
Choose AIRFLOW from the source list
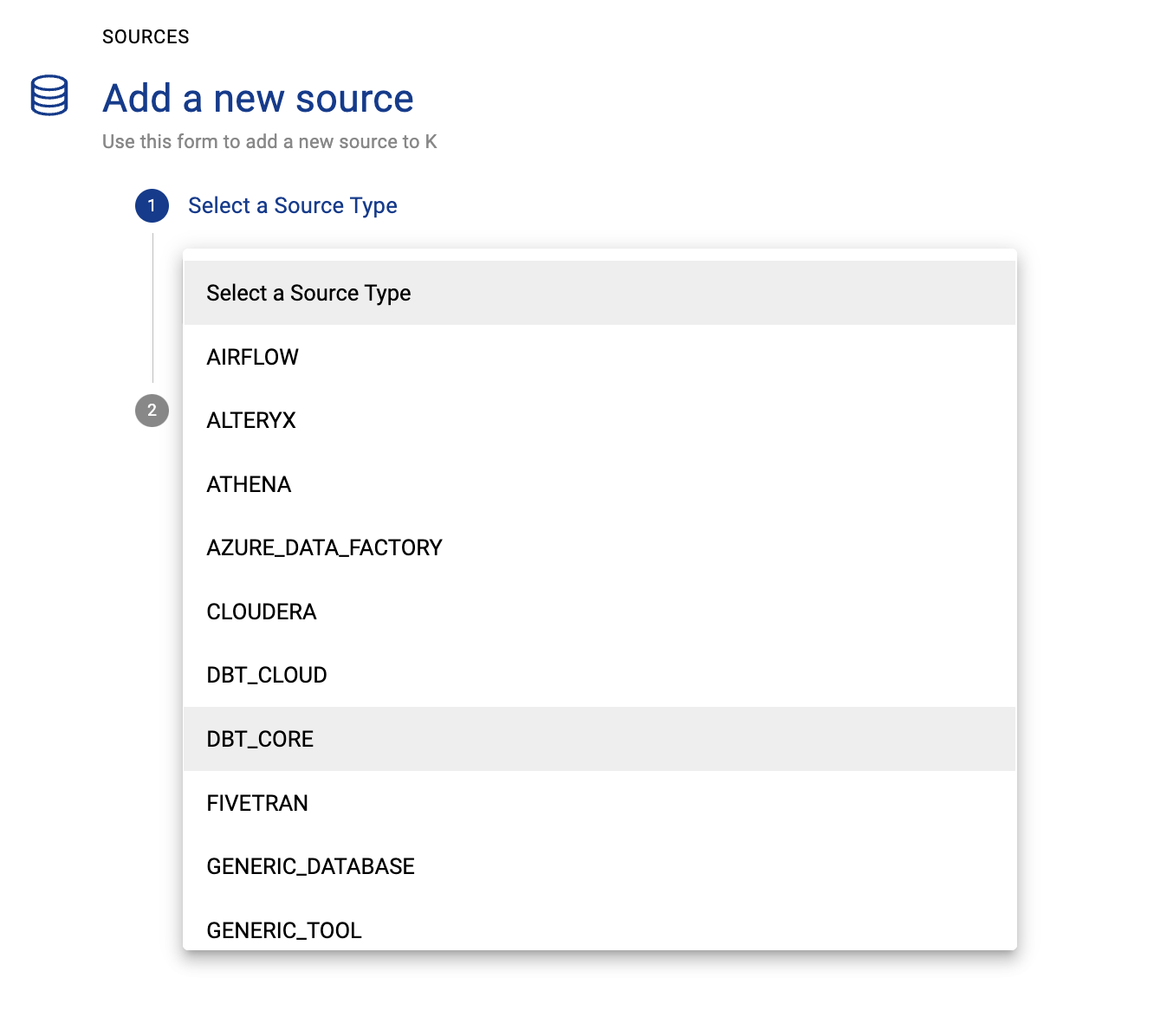tap(252, 357)
